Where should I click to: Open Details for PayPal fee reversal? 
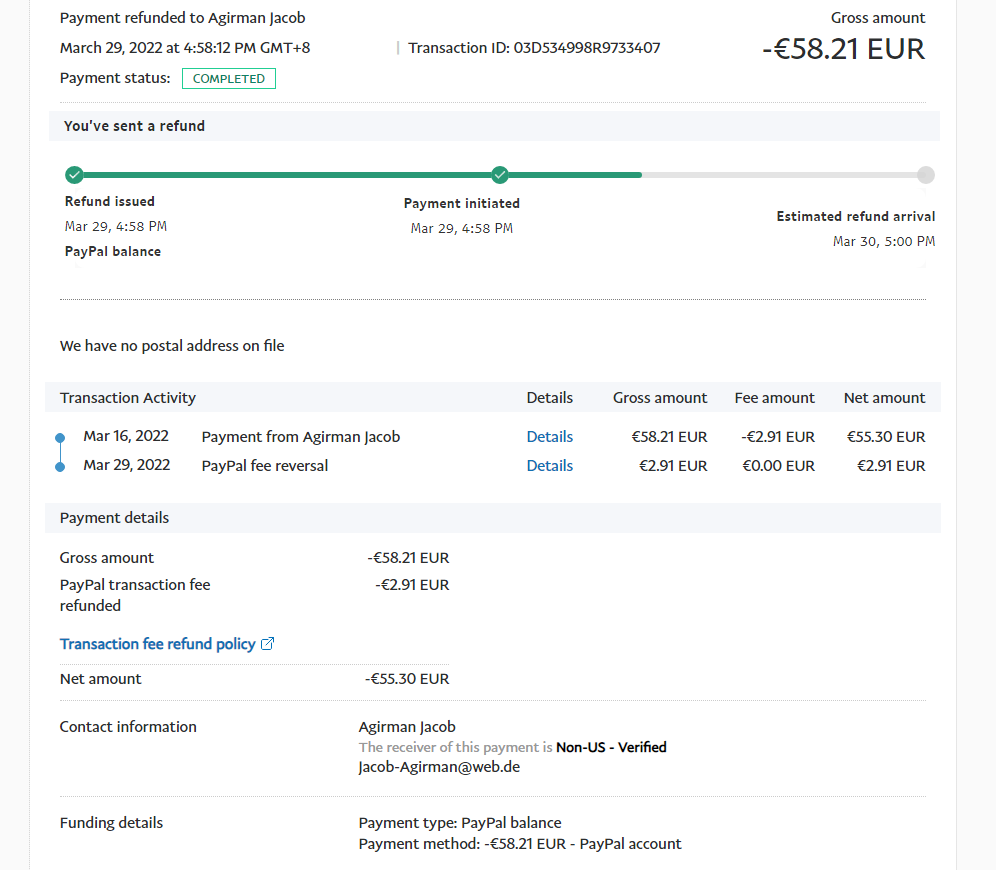pyautogui.click(x=549, y=466)
